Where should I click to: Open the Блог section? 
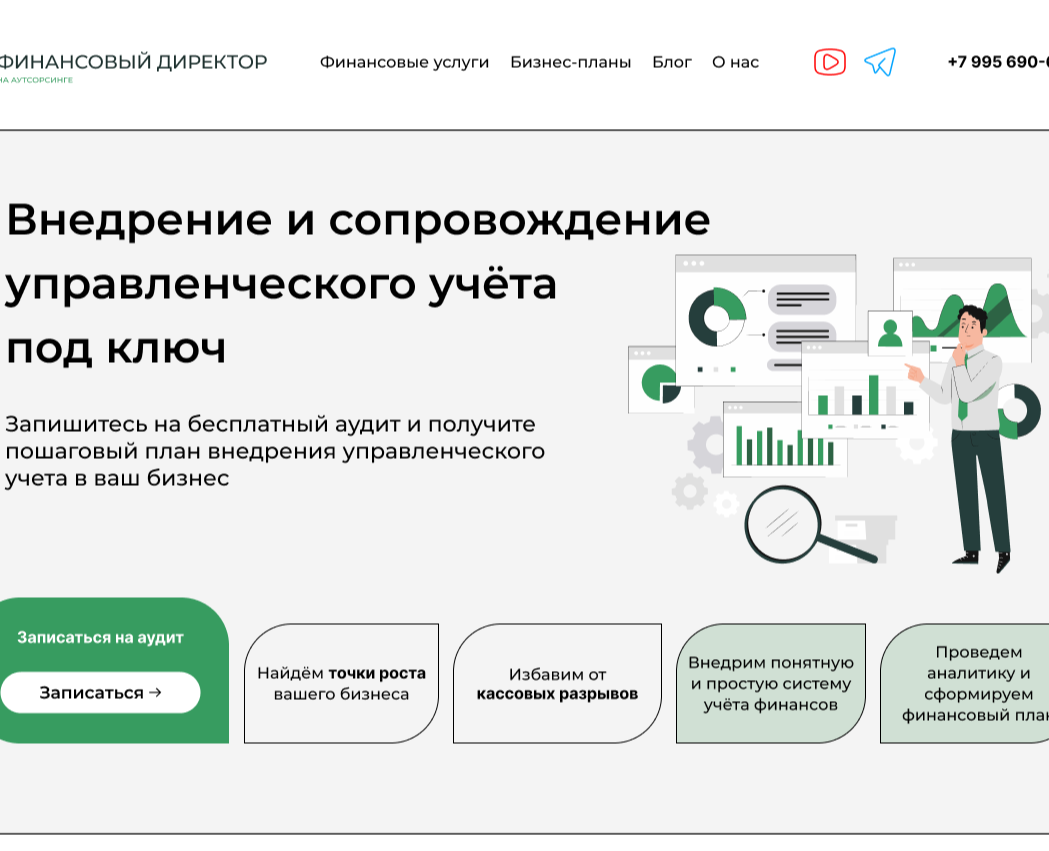click(x=672, y=62)
